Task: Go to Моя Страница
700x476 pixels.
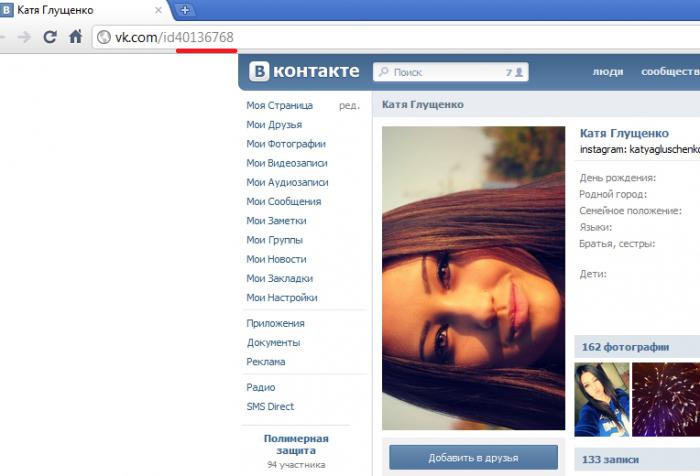Action: pos(279,105)
